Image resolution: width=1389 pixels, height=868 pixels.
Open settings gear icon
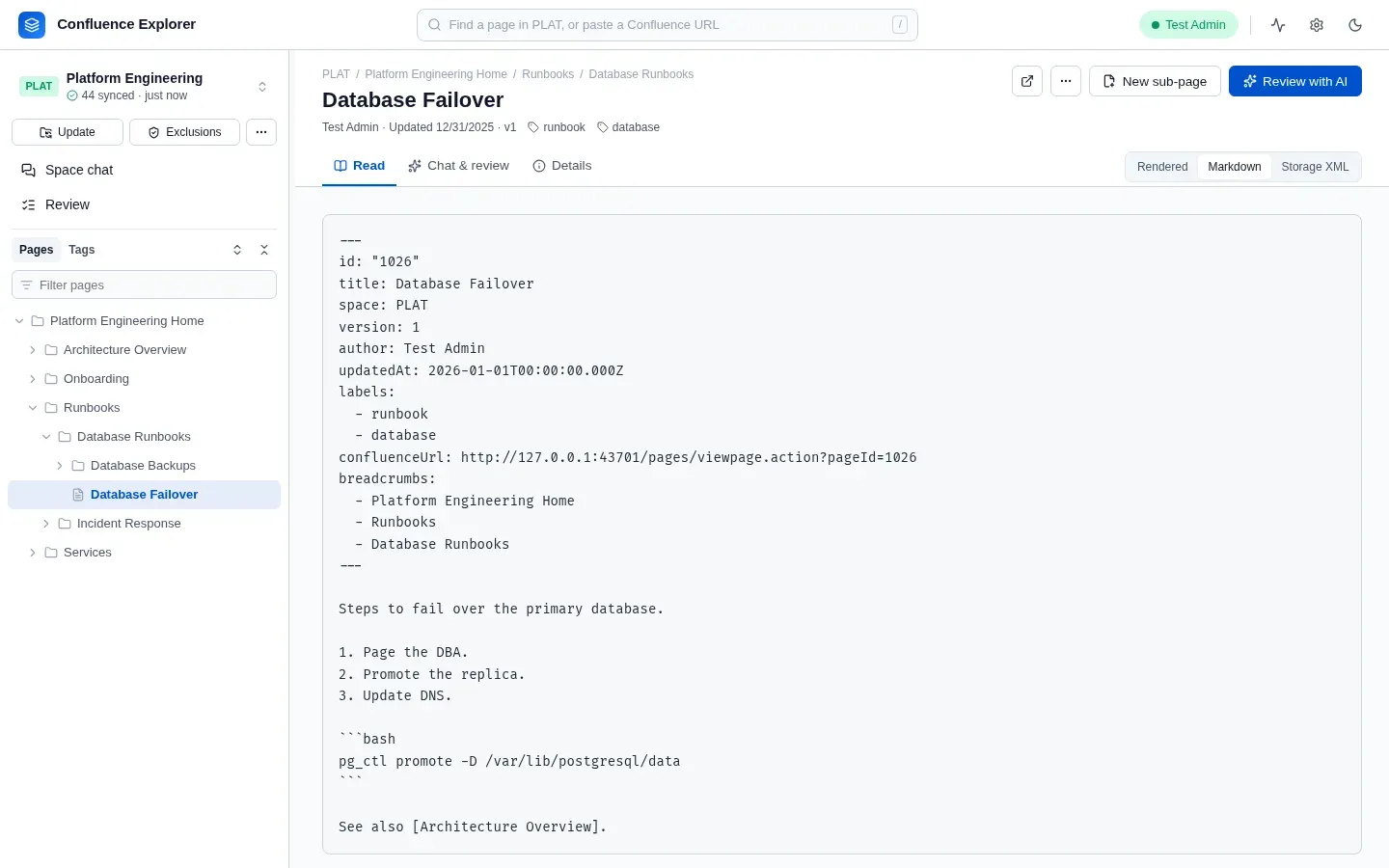point(1317,25)
